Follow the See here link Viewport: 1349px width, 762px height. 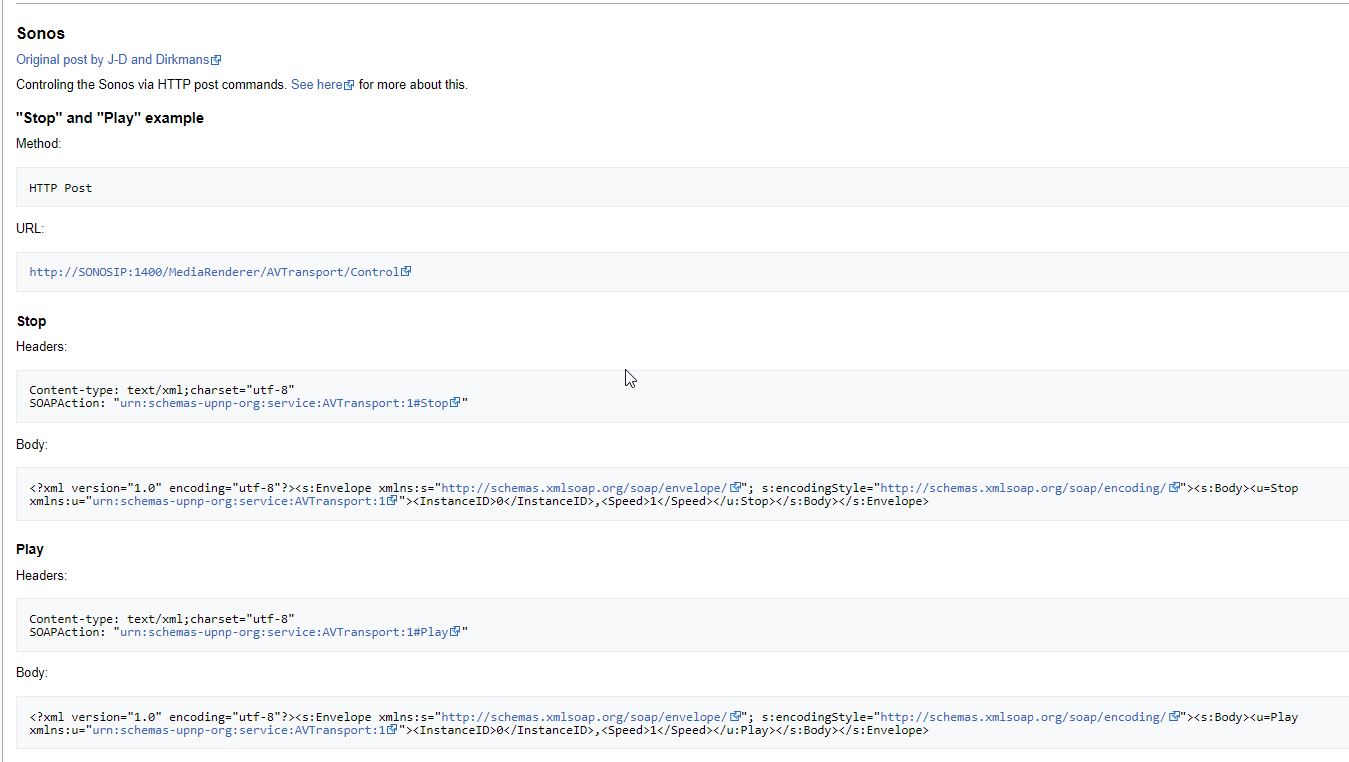[317, 85]
